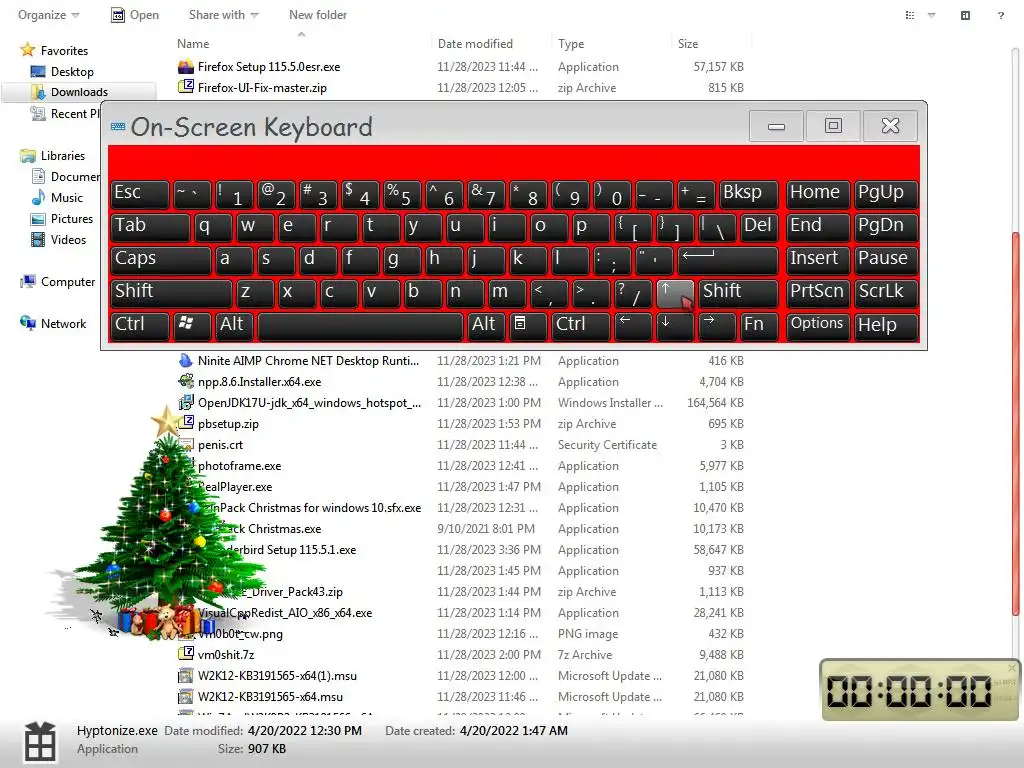
Task: Click the Libraries icon in navigation pane
Action: tap(27, 155)
